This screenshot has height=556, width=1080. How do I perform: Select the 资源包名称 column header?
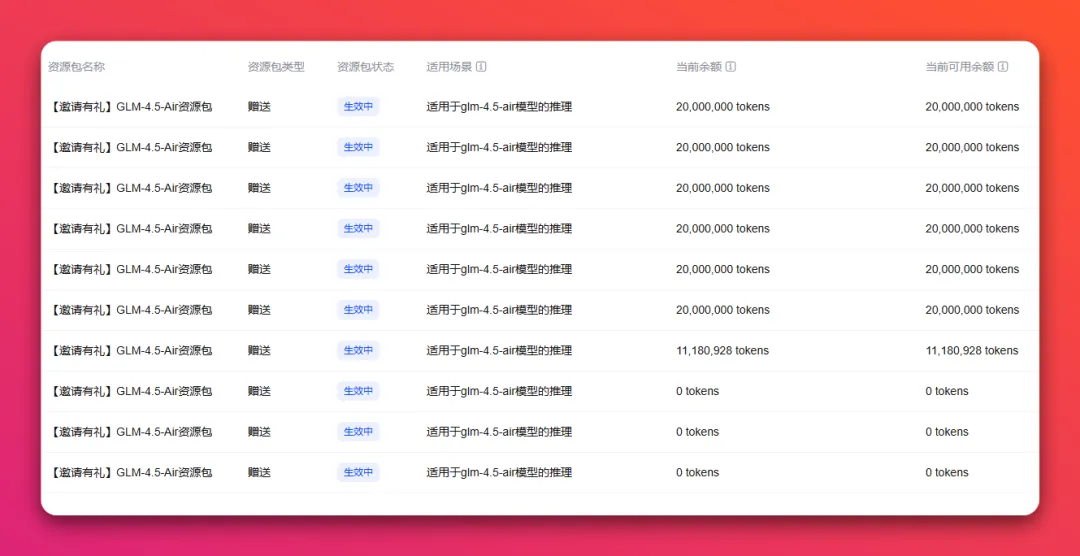76,67
